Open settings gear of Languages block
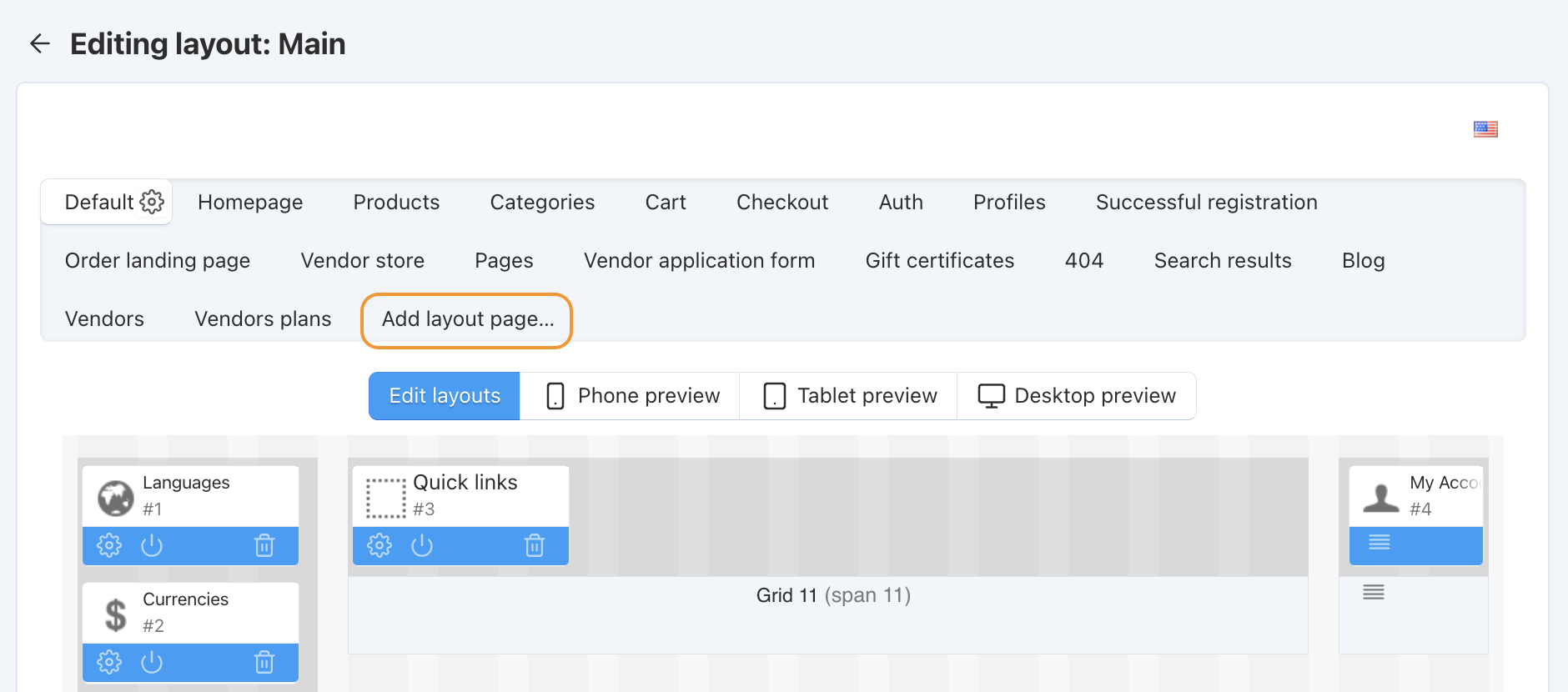 click(x=109, y=545)
